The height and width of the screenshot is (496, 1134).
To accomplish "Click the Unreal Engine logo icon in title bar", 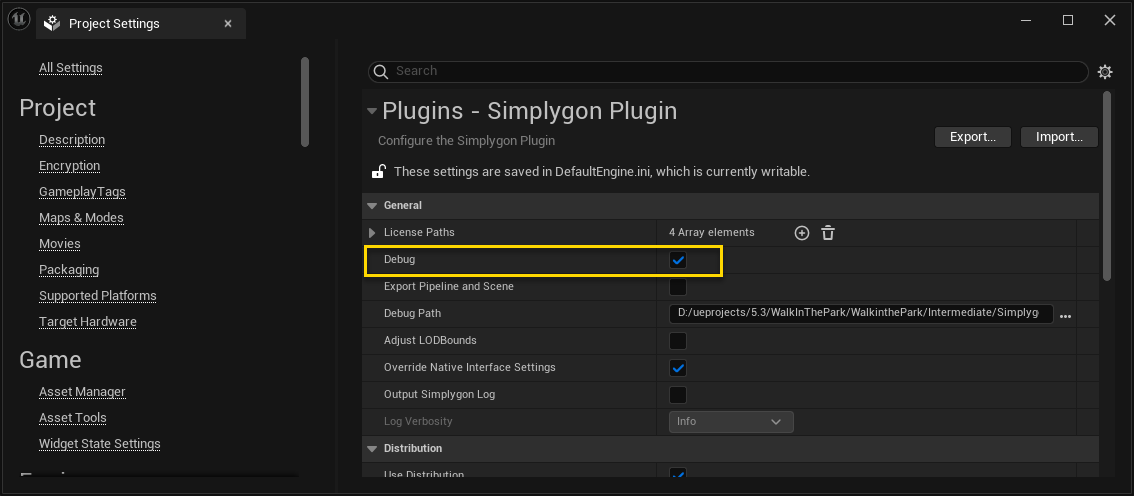I will pyautogui.click(x=17, y=21).
